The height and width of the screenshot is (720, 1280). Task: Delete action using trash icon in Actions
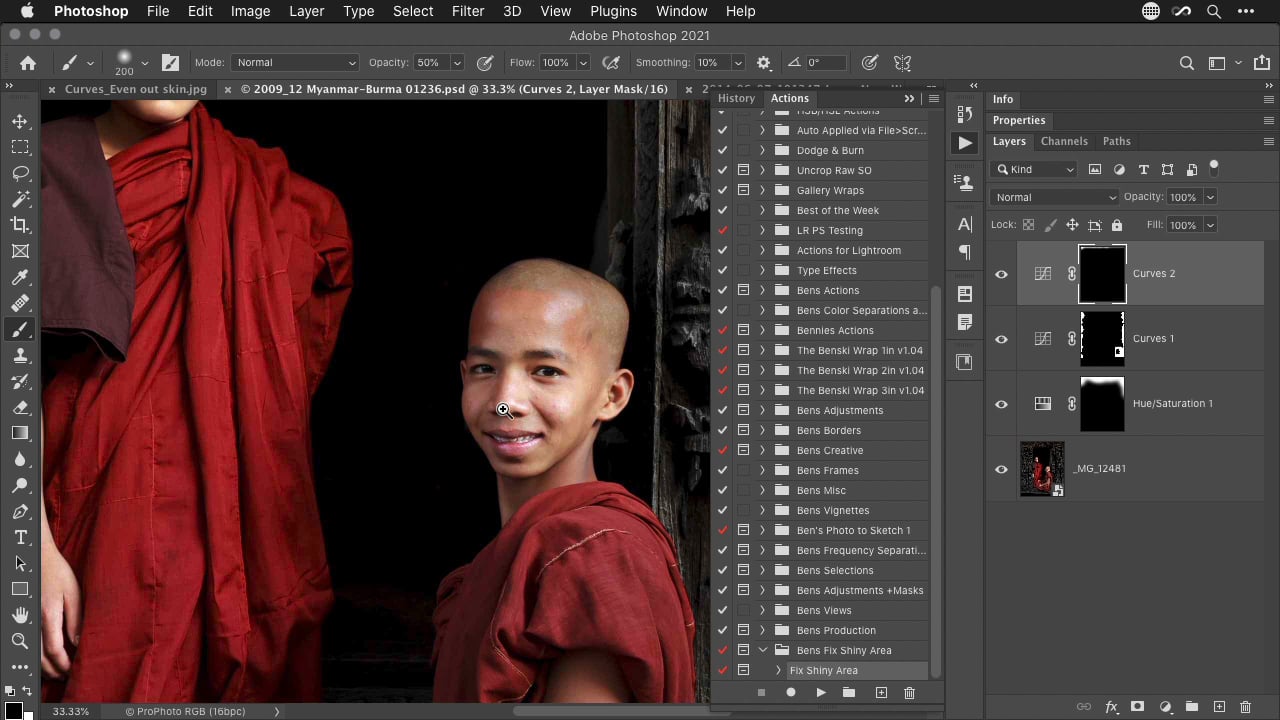pos(909,692)
